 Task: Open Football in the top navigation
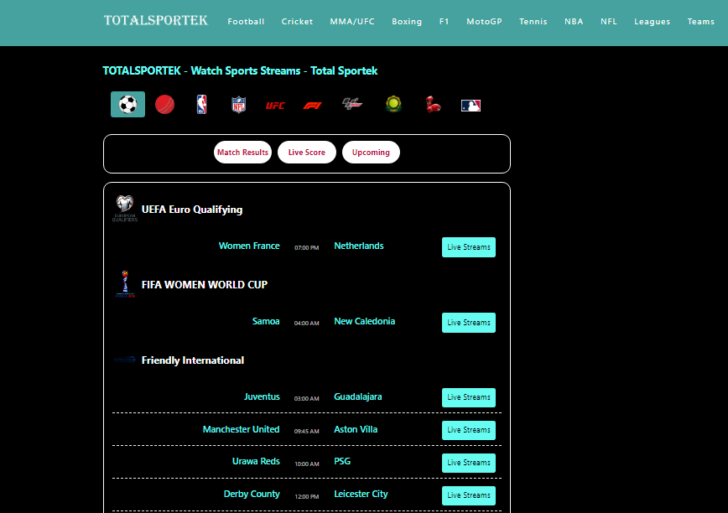(246, 21)
